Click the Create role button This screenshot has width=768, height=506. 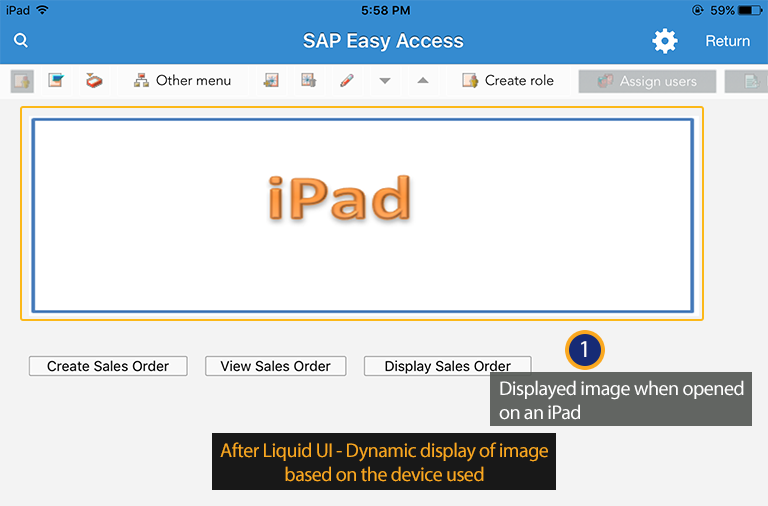coord(508,80)
